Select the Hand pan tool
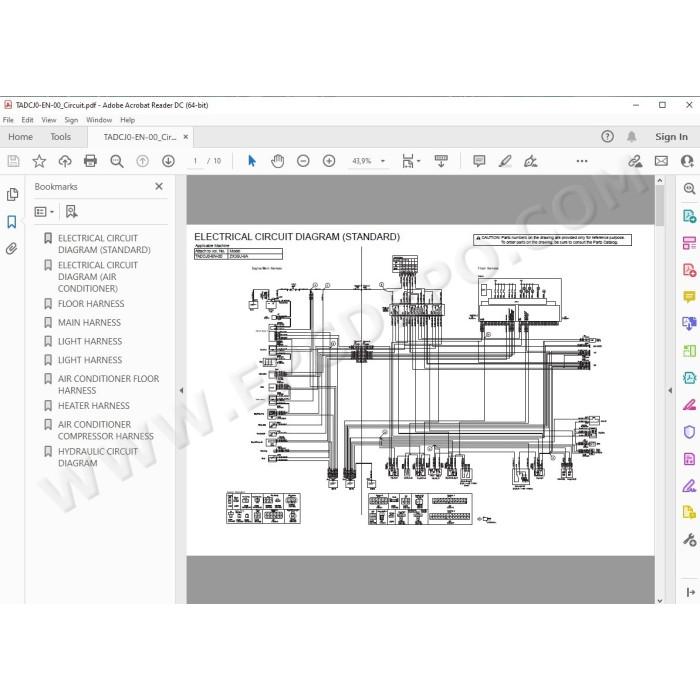The image size is (700, 700). tap(277, 161)
